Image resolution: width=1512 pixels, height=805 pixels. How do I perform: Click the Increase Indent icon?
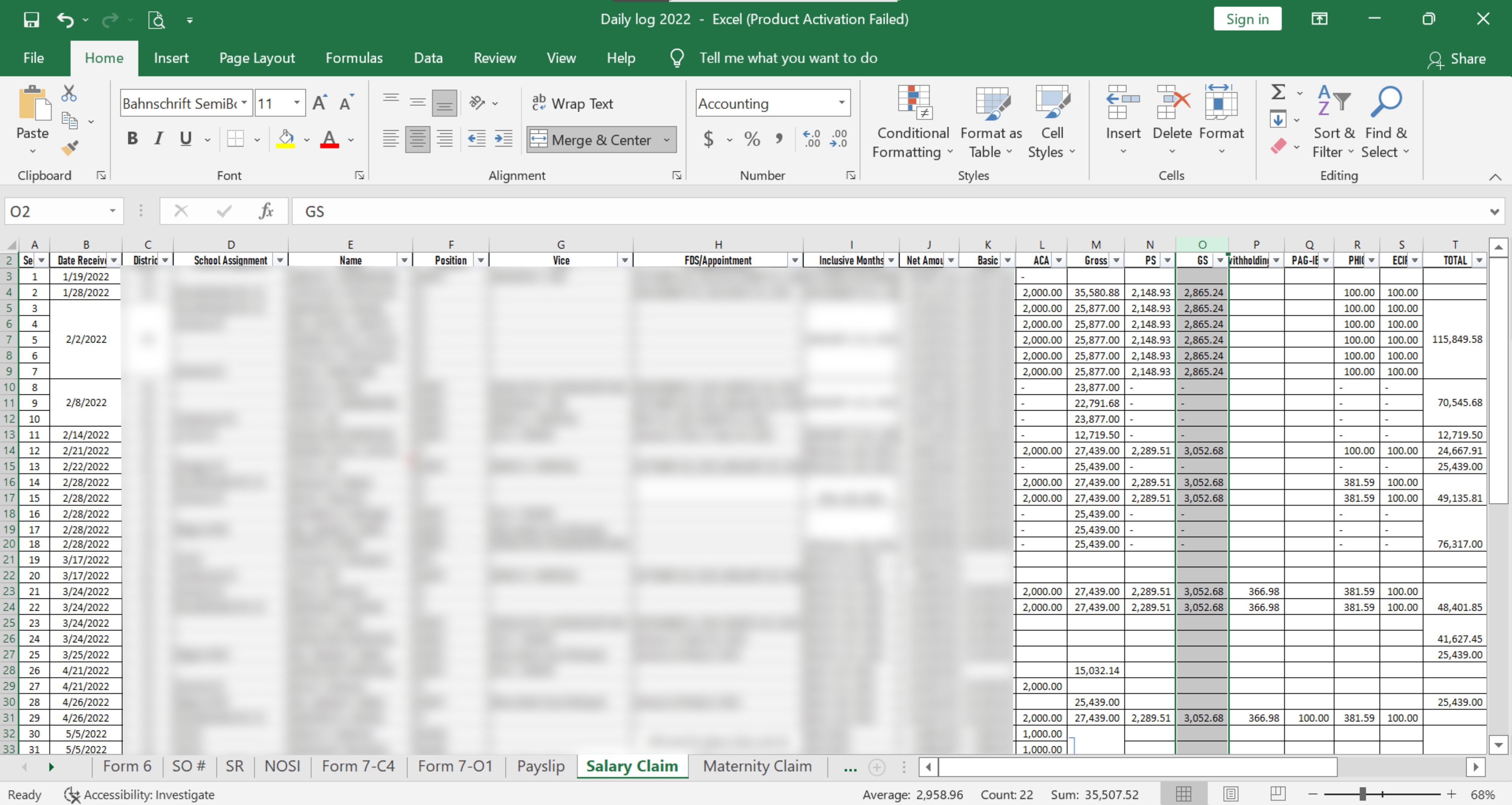point(503,139)
